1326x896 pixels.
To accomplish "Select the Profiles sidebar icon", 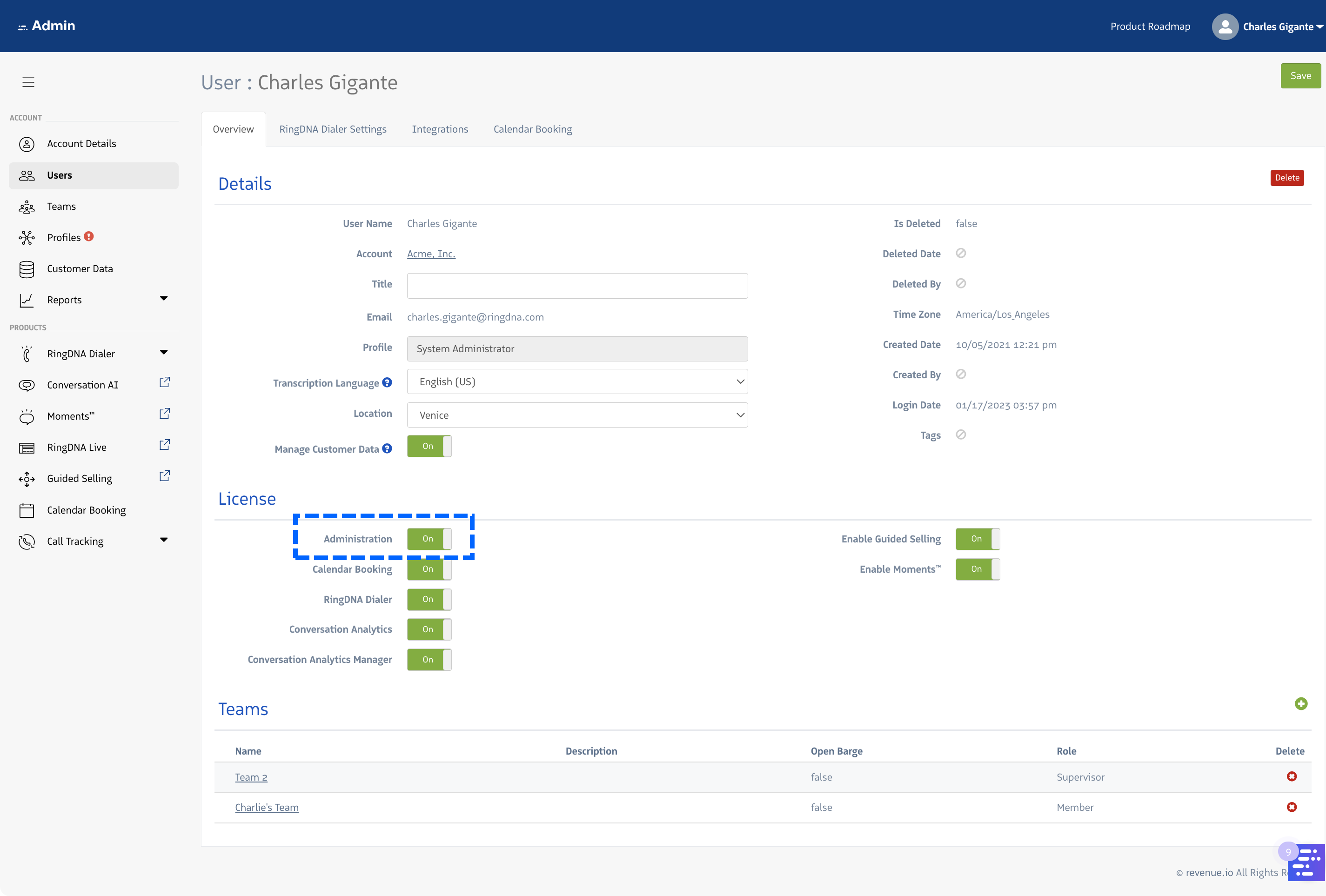I will 27,237.
